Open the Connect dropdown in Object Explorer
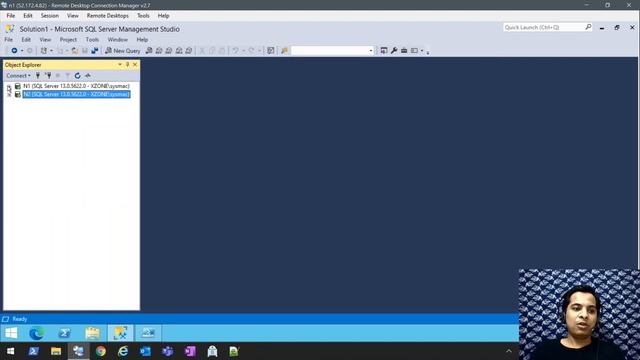 [18, 76]
